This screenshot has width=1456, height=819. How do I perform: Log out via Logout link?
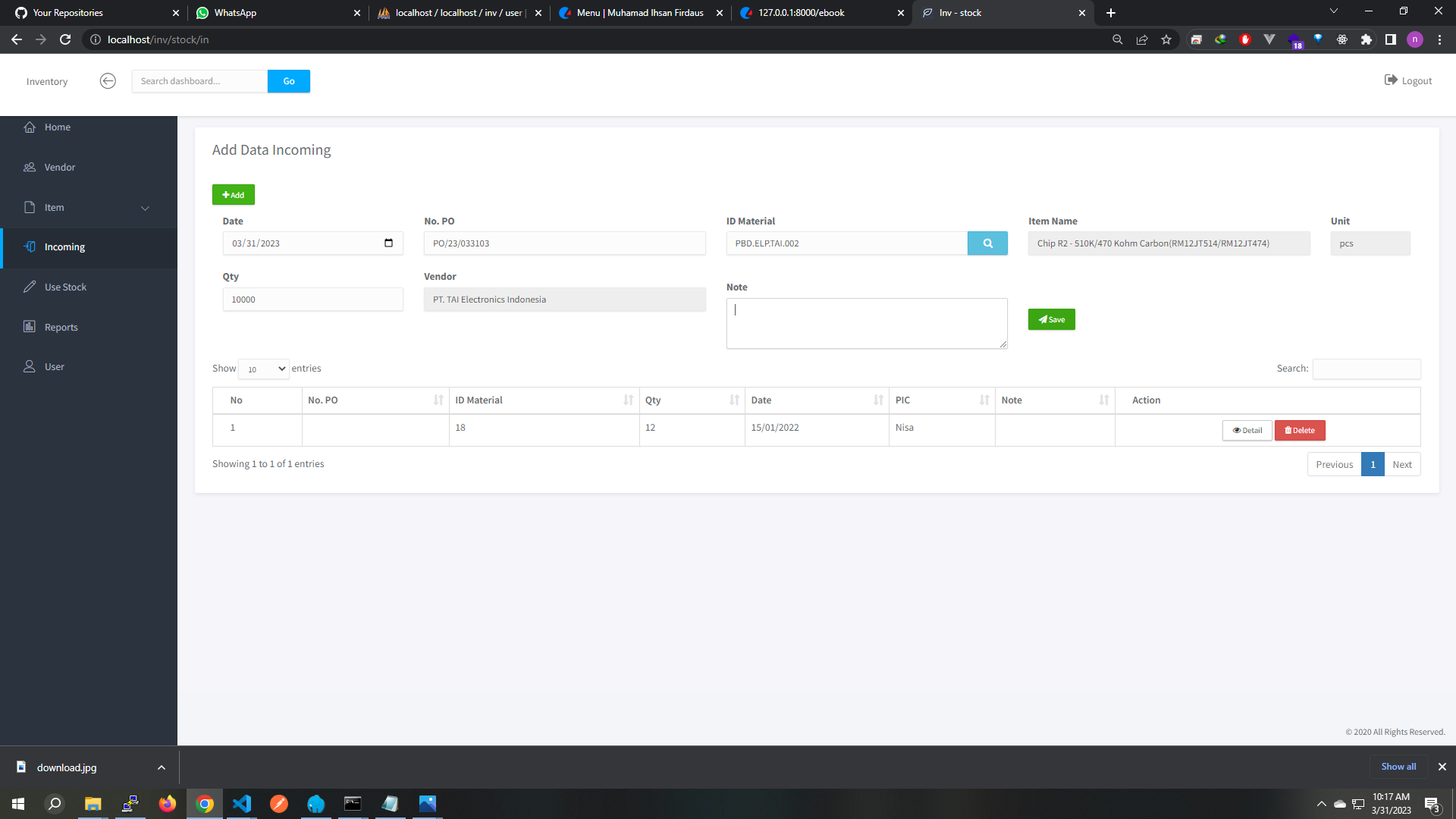click(x=1408, y=80)
